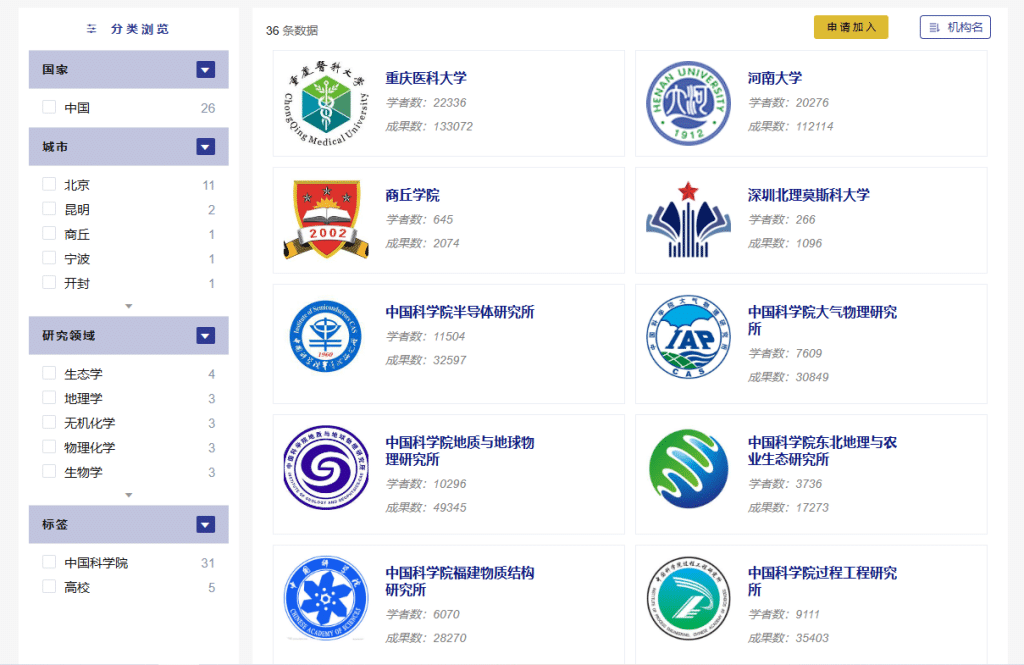Tick the 高校 tag checkbox
The image size is (1024, 665).
(x=49, y=587)
